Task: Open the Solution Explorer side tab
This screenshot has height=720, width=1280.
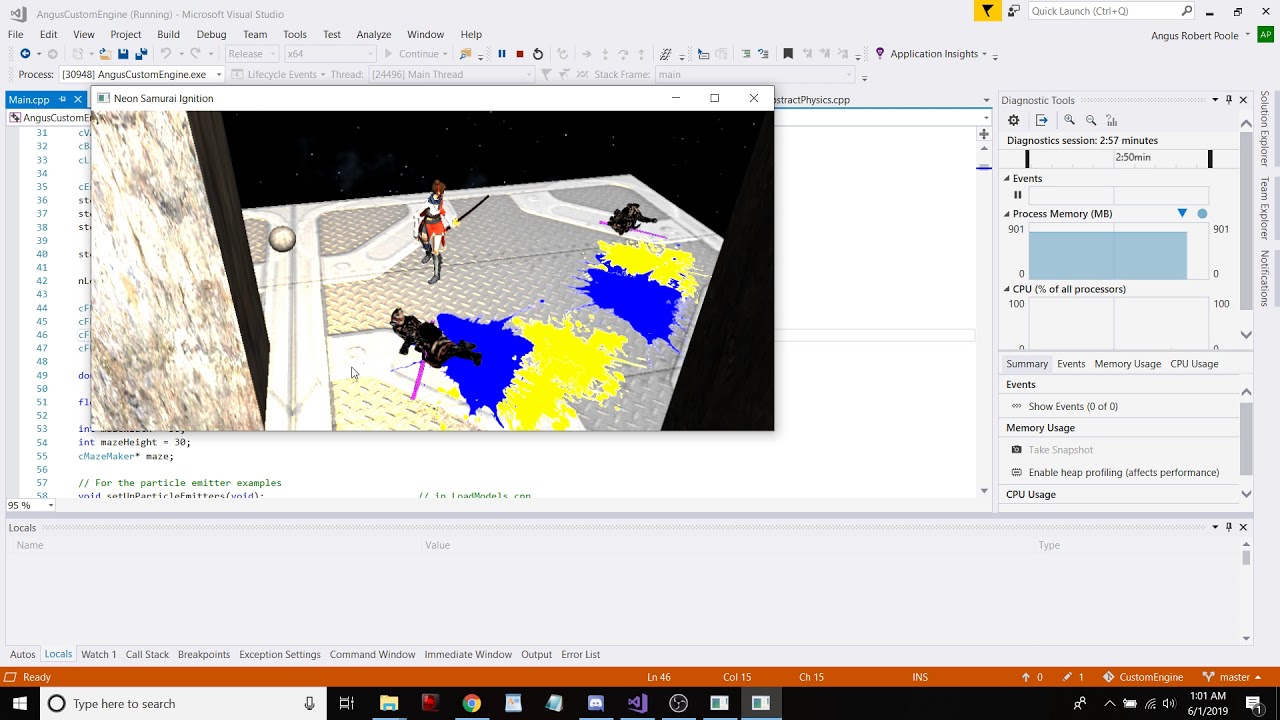Action: click(1265, 128)
